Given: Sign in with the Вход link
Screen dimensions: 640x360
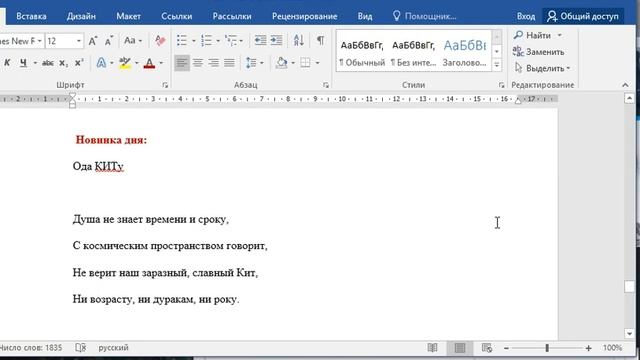Looking at the screenshot, I should coord(526,16).
